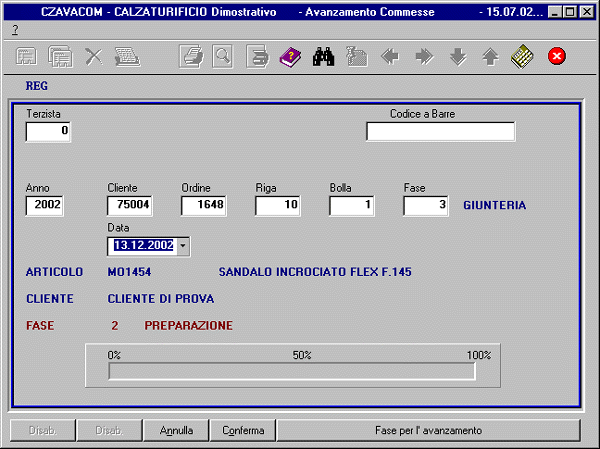Click the greyed document export icon
Screen dimensions: 600x449
[357, 57]
